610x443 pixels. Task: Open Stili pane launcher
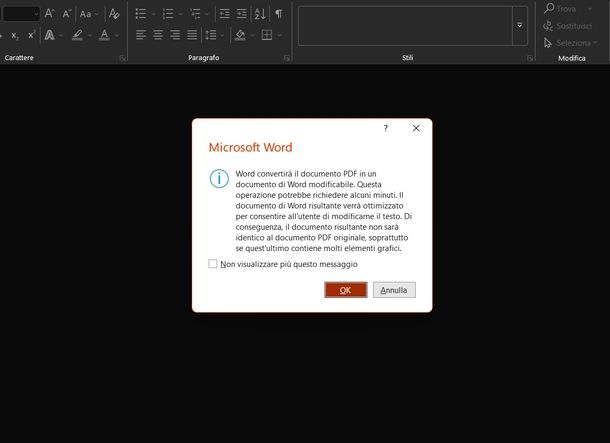tap(530, 58)
